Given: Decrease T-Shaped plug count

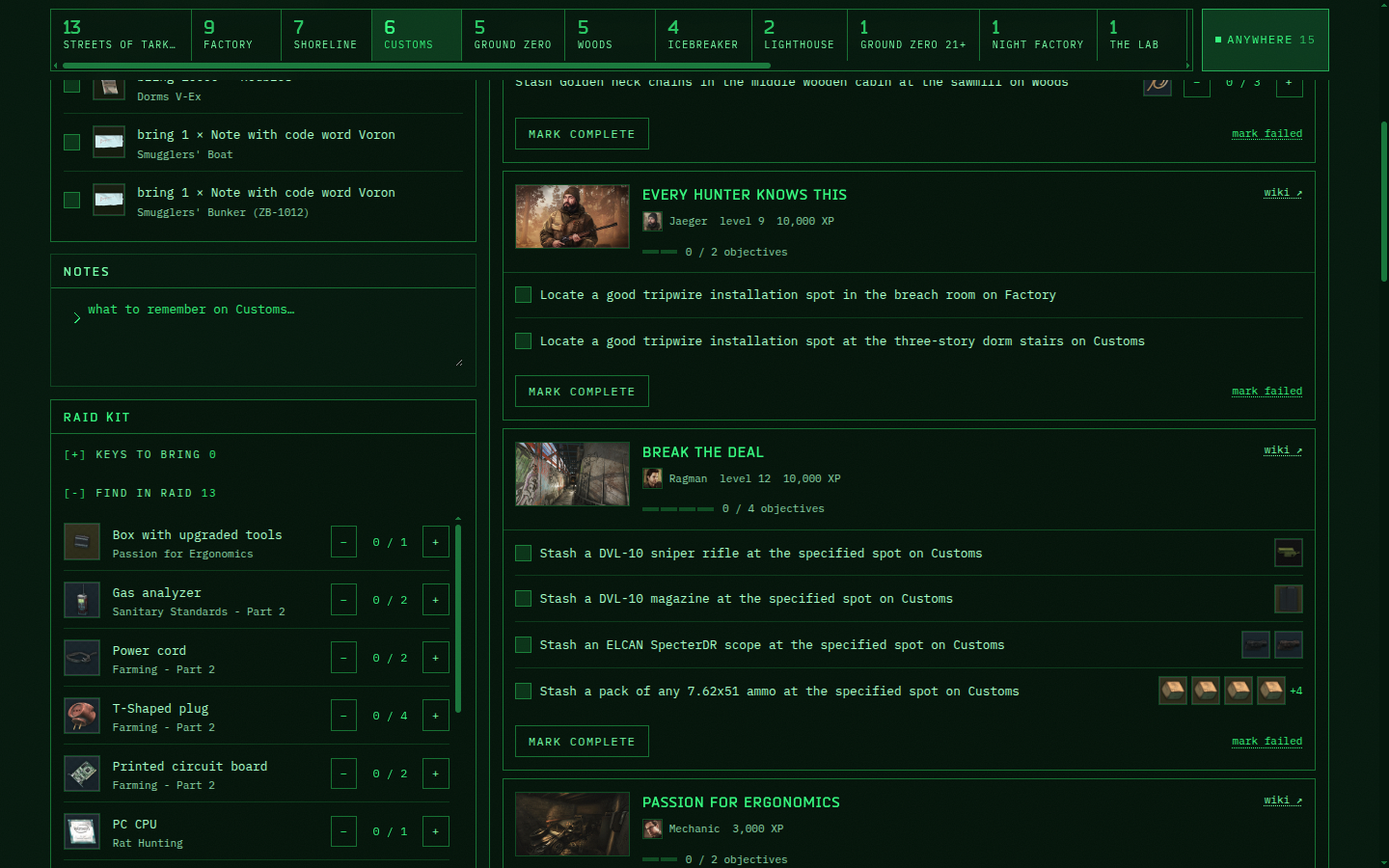Looking at the screenshot, I should click(343, 716).
